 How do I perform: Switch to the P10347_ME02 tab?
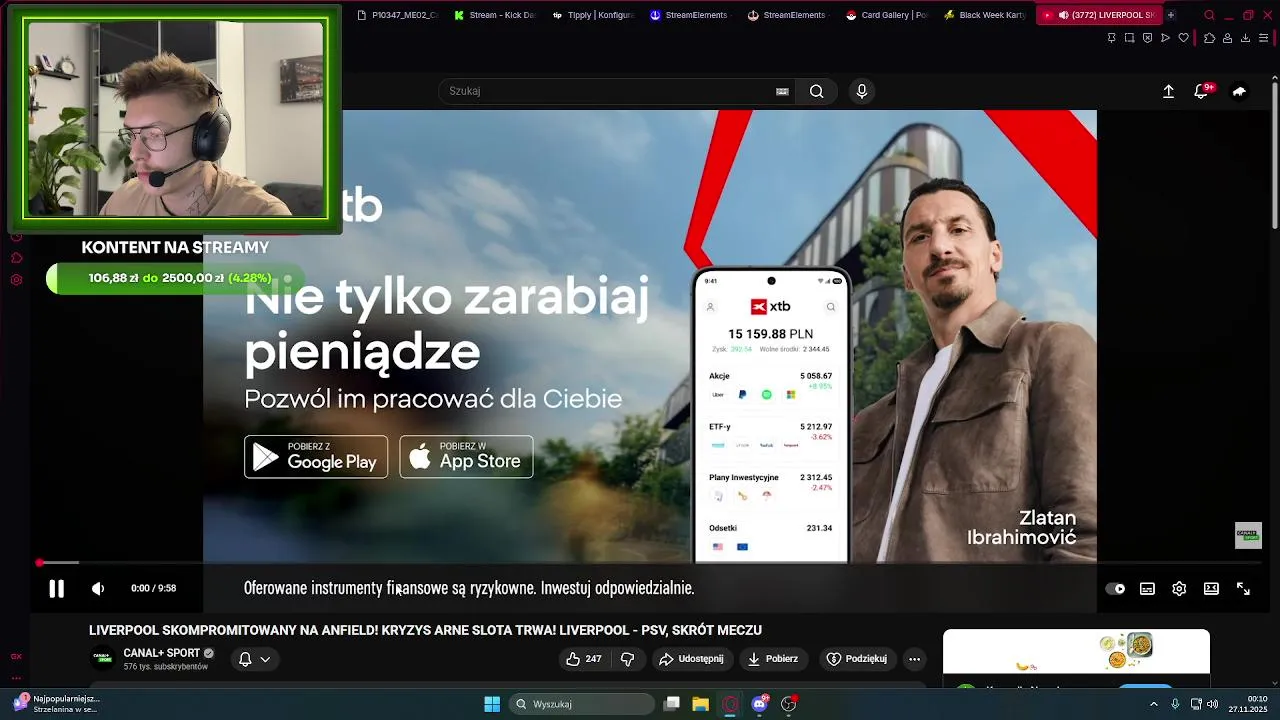[x=397, y=15]
